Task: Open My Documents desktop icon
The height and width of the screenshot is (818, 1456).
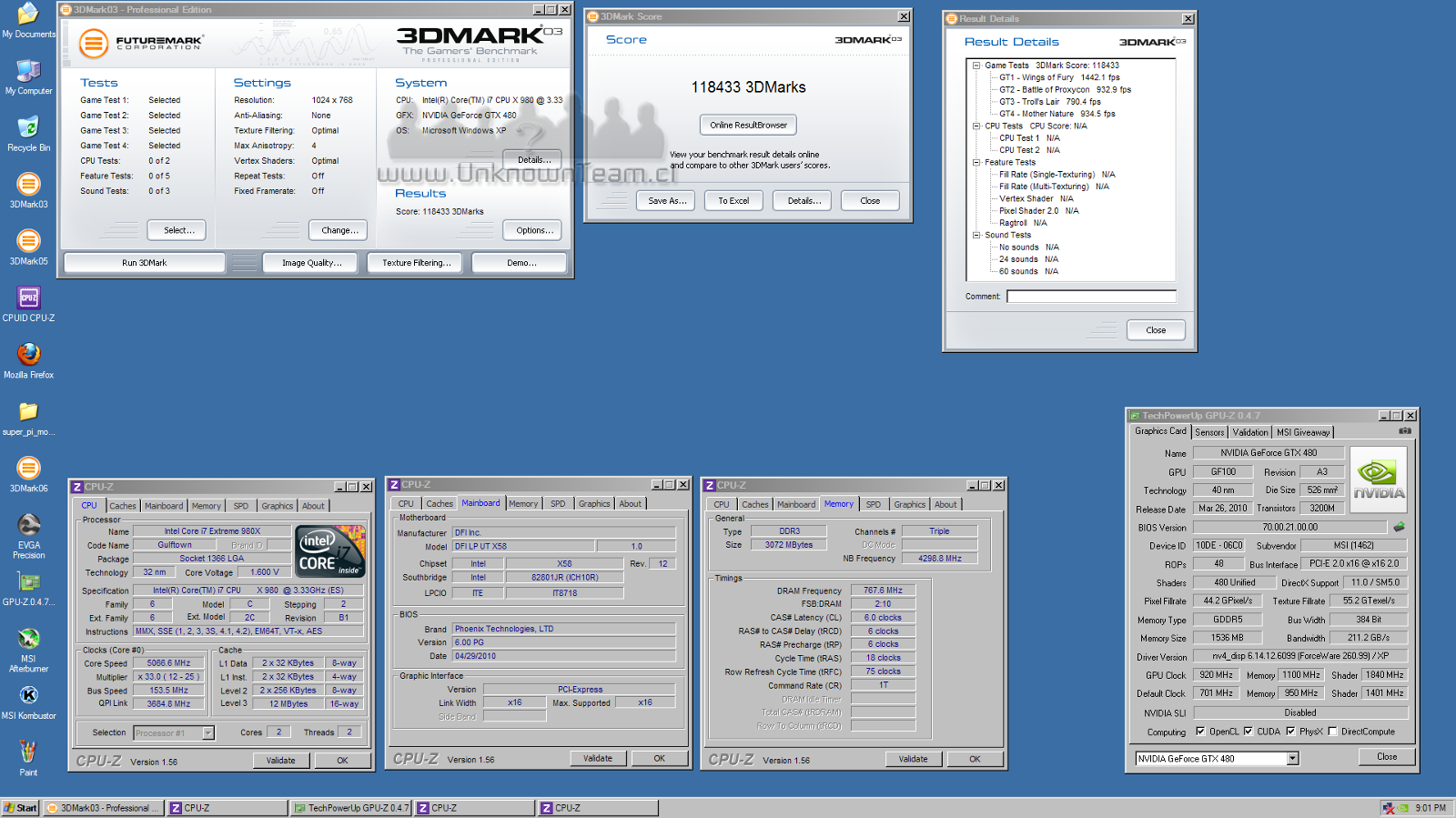Action: (x=28, y=20)
